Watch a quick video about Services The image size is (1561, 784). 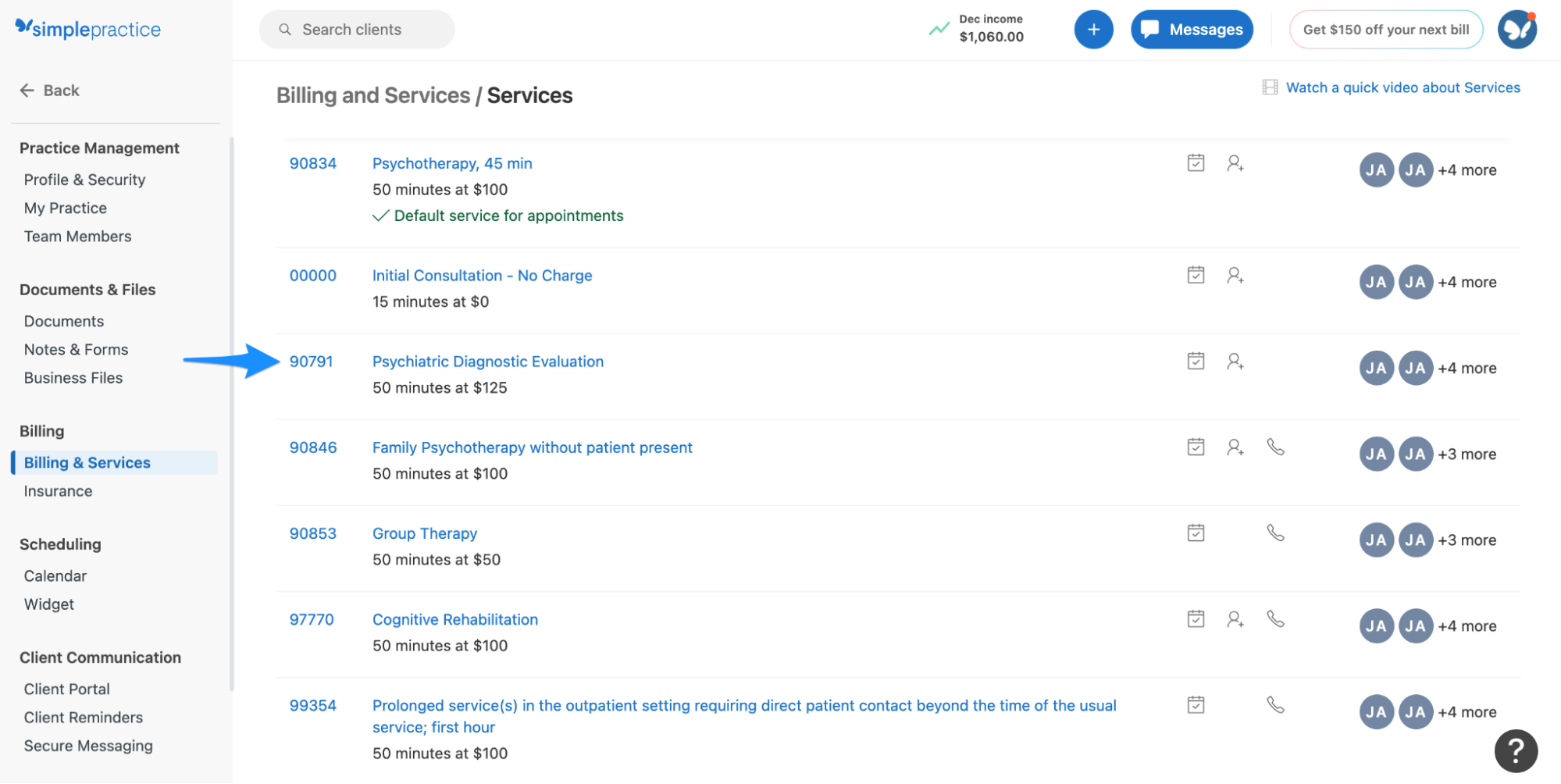click(x=1402, y=87)
